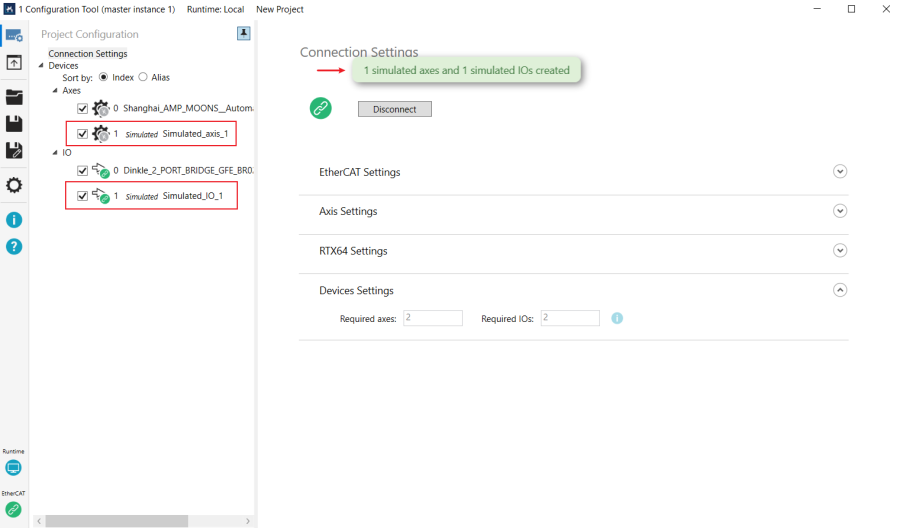Expand the Axis Settings section

tap(840, 211)
